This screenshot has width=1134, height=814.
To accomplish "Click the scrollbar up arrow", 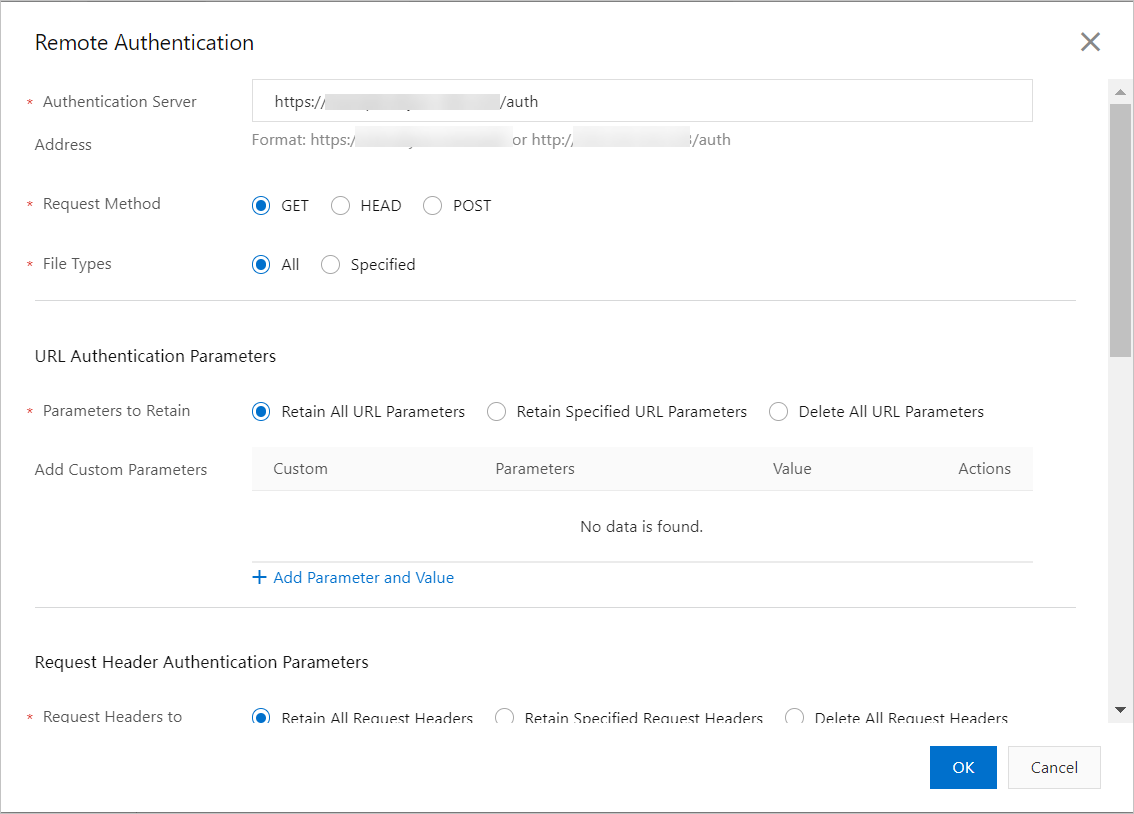I will click(1120, 92).
